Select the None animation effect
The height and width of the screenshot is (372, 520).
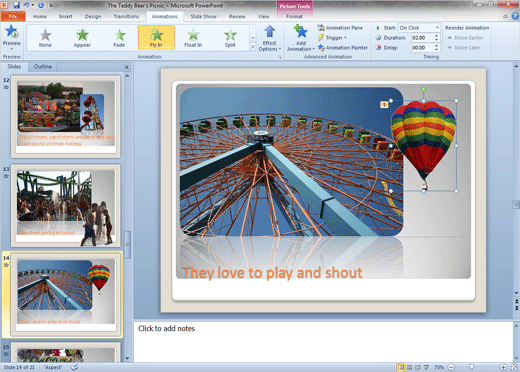pyautogui.click(x=45, y=38)
